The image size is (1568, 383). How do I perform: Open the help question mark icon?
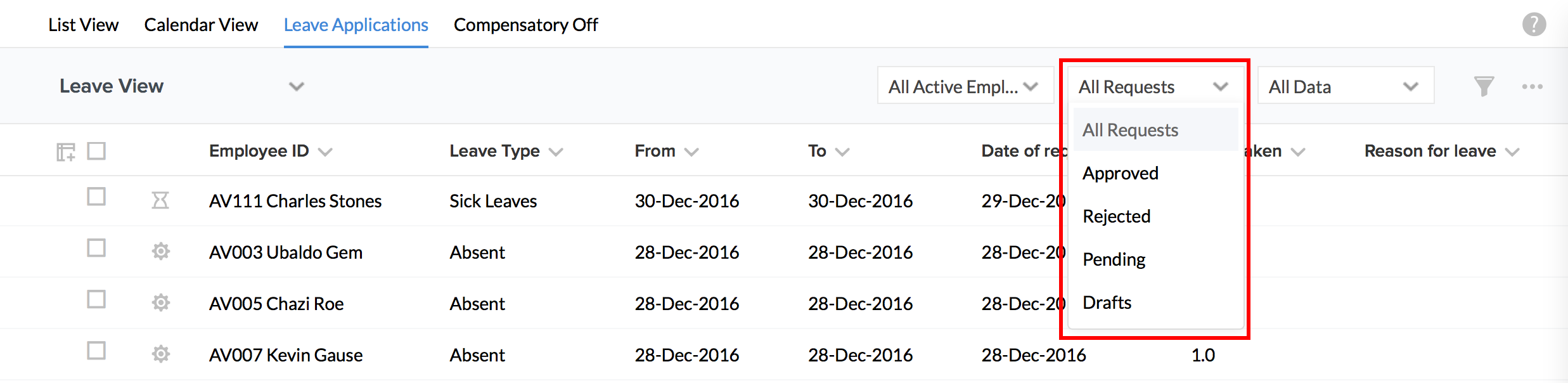click(x=1534, y=25)
